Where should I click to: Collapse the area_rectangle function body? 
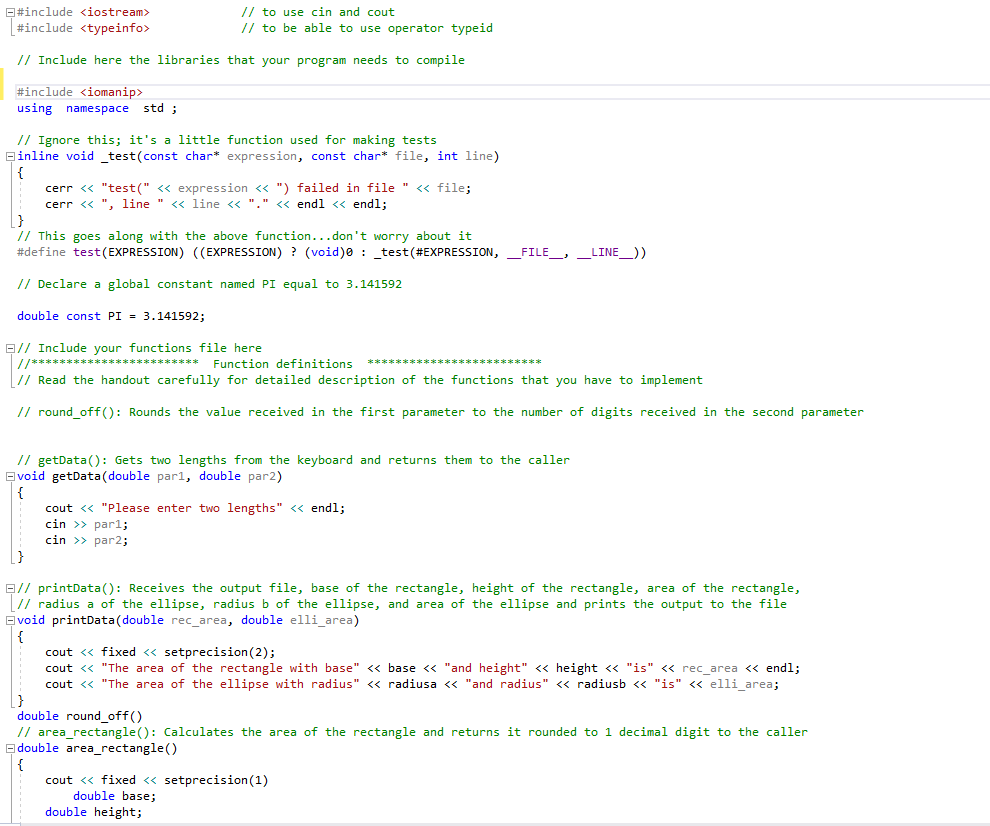point(8,747)
